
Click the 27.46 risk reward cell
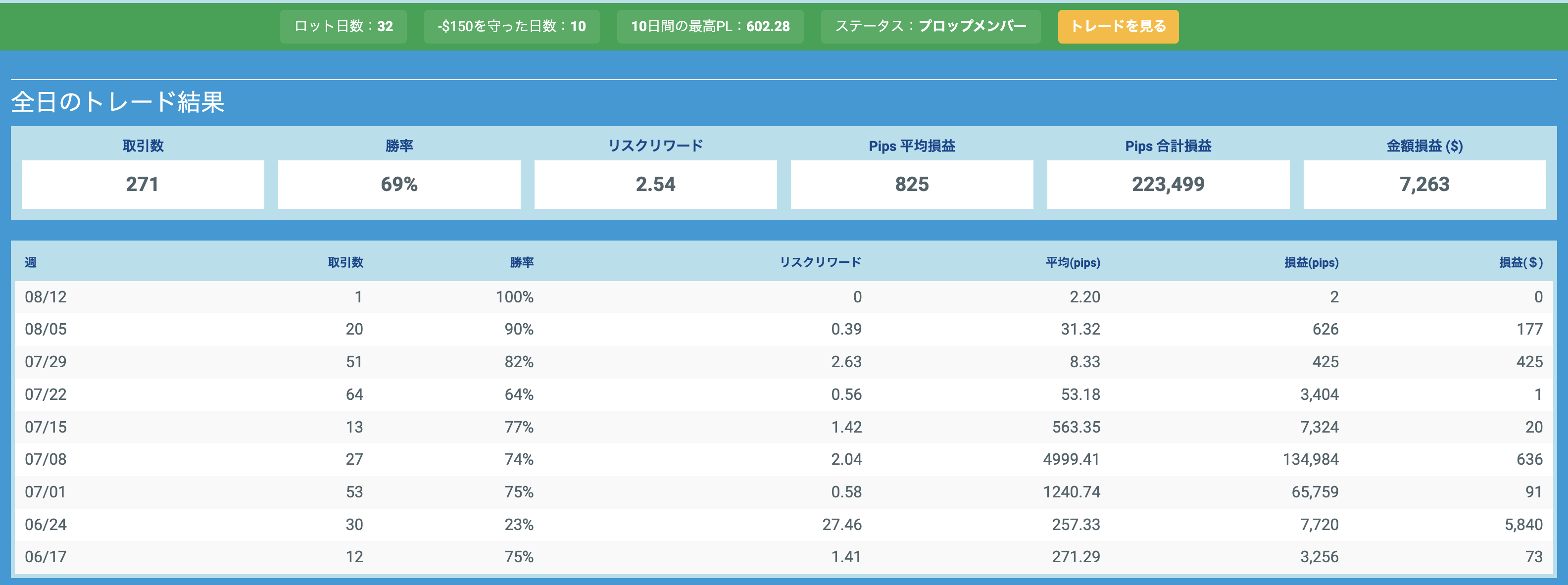coord(842,525)
